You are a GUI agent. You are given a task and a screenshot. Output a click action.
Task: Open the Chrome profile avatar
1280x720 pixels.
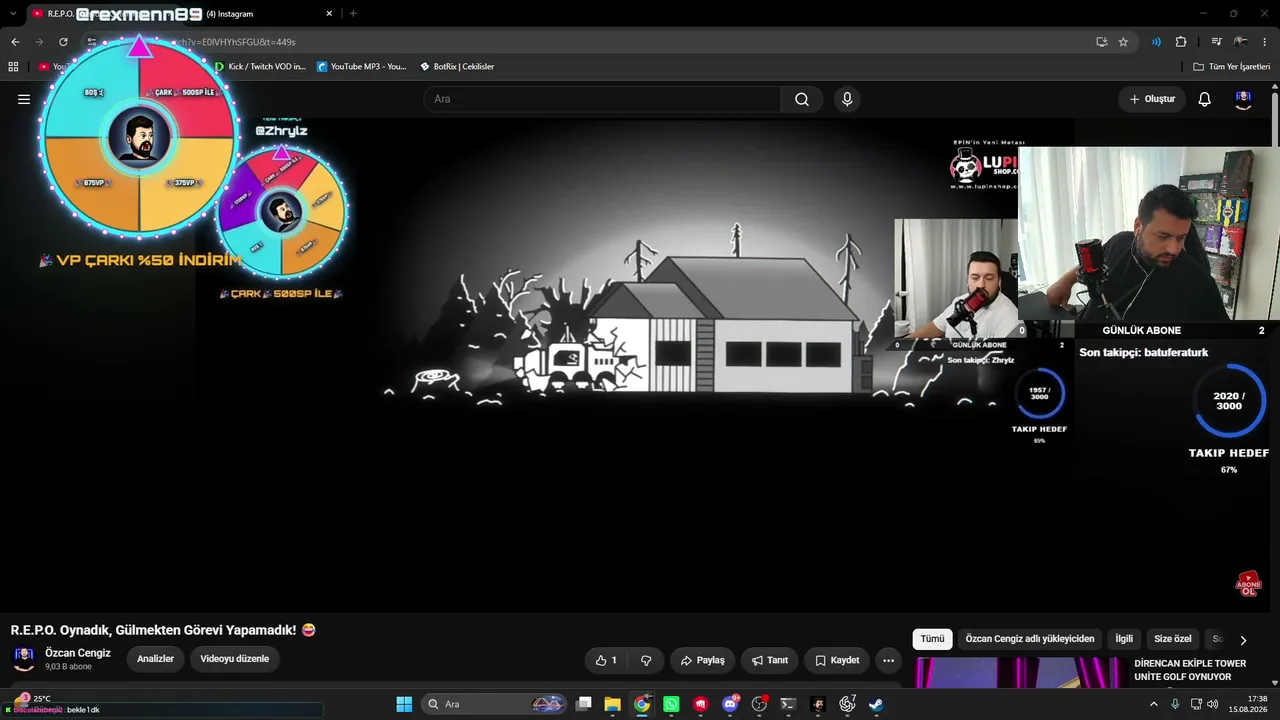pos(1241,42)
